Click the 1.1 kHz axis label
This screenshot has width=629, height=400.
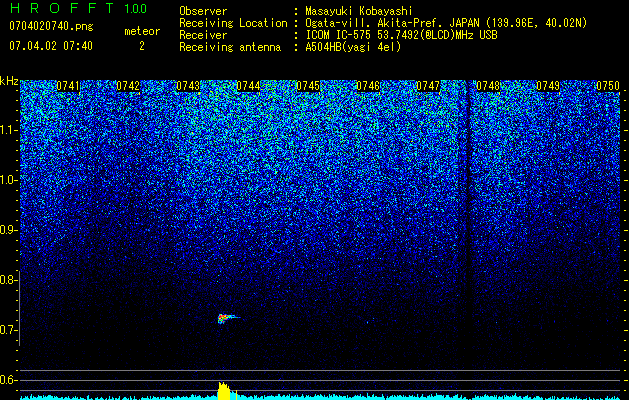pos(7,130)
